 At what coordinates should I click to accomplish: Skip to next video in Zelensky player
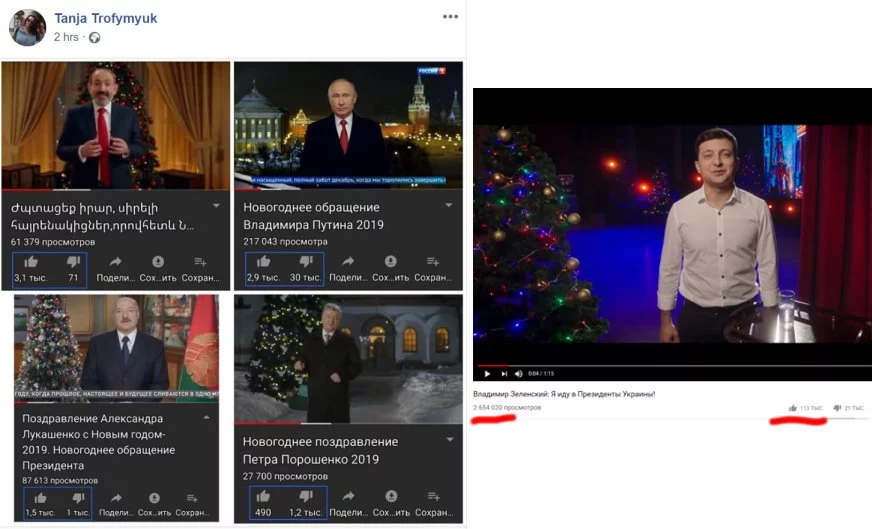click(504, 374)
